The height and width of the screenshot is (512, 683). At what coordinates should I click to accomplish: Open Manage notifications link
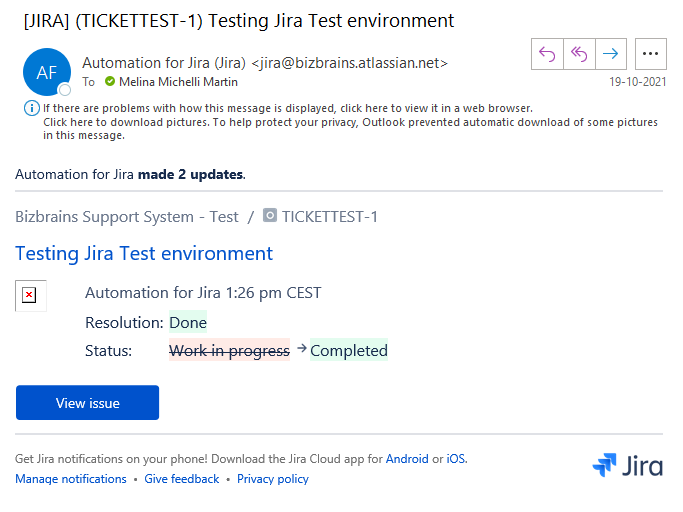pos(71,479)
